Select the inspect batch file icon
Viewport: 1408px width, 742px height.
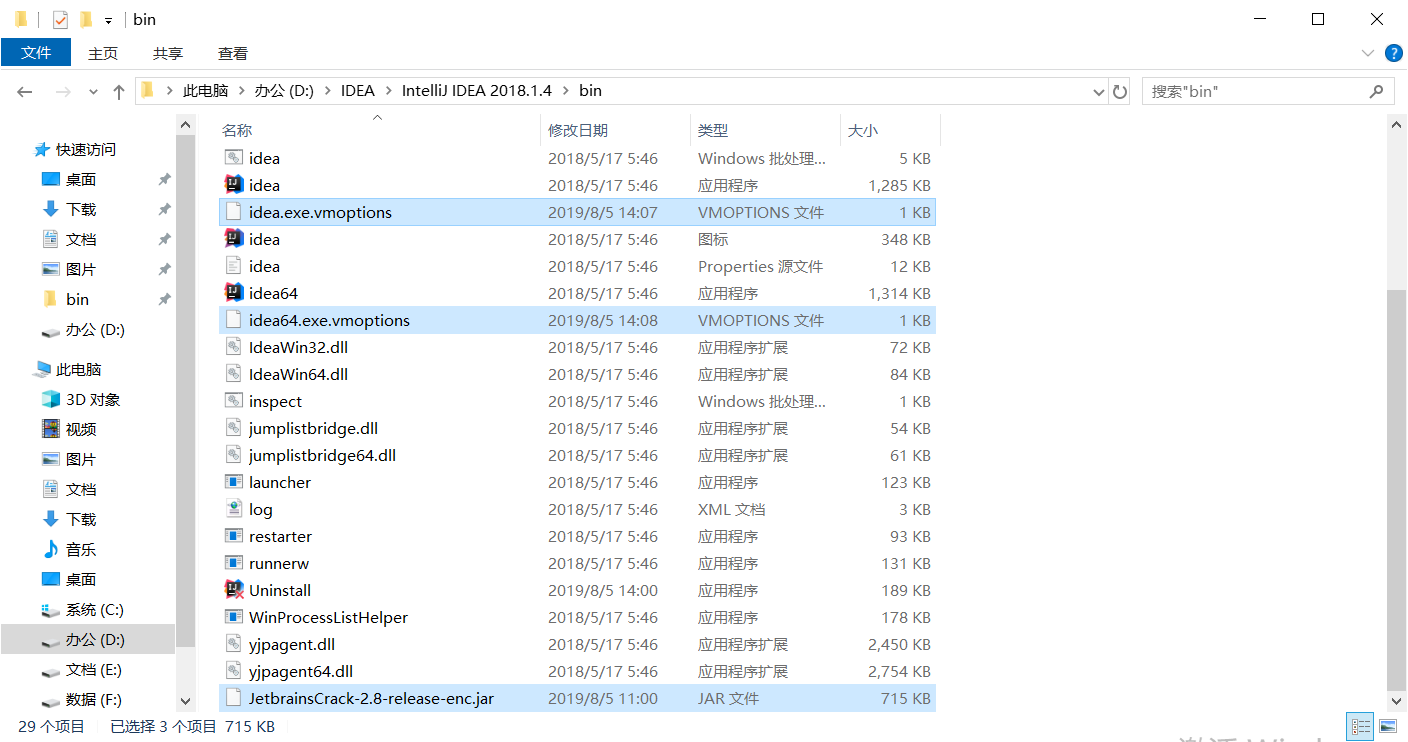[233, 401]
